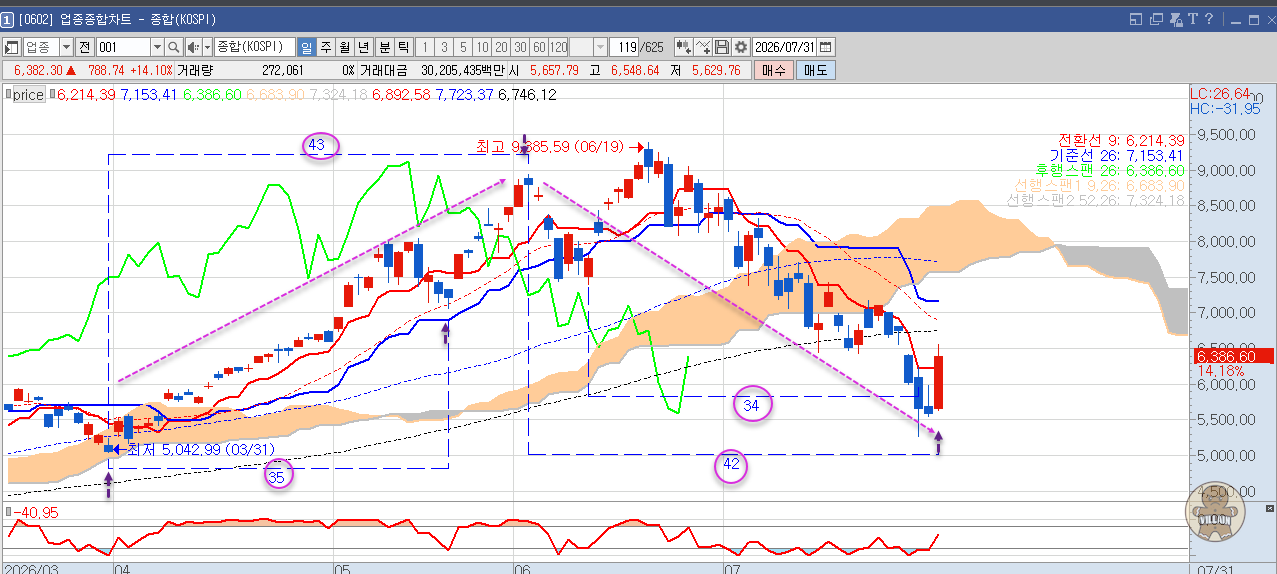The image size is (1277, 574).
Task: Click the floppy disk save icon
Action: [x=722, y=47]
